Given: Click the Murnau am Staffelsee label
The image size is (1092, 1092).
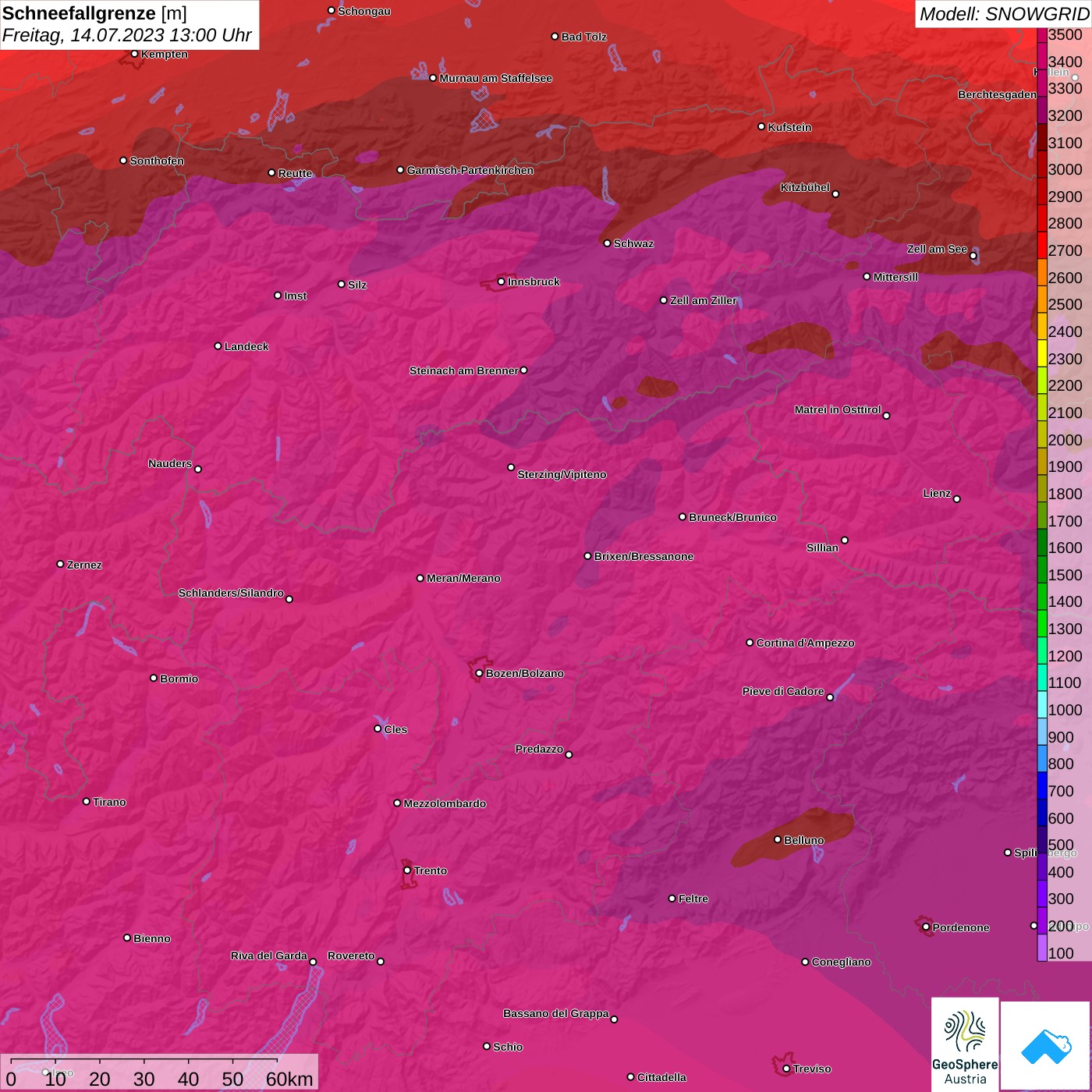Looking at the screenshot, I should [x=495, y=78].
